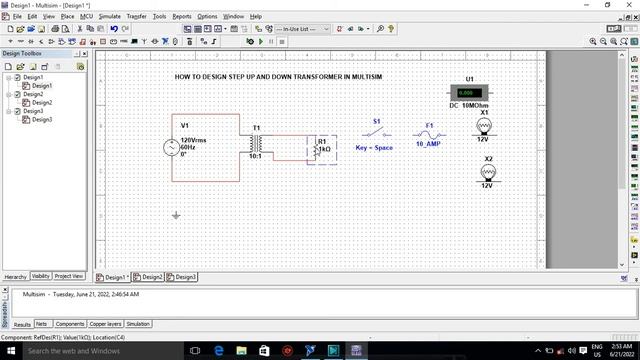This screenshot has width=640, height=360.
Task: Open the Transfer menu
Action: [x=136, y=16]
